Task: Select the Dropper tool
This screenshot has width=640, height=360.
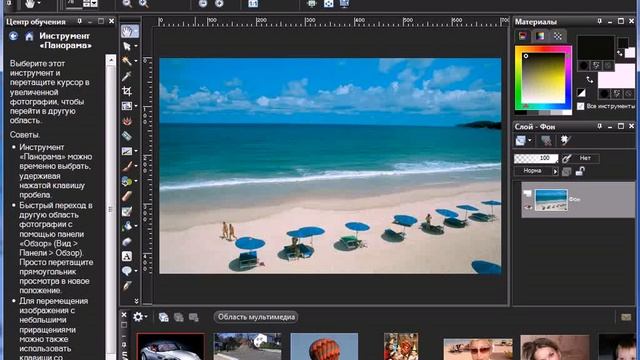Action: 127,76
